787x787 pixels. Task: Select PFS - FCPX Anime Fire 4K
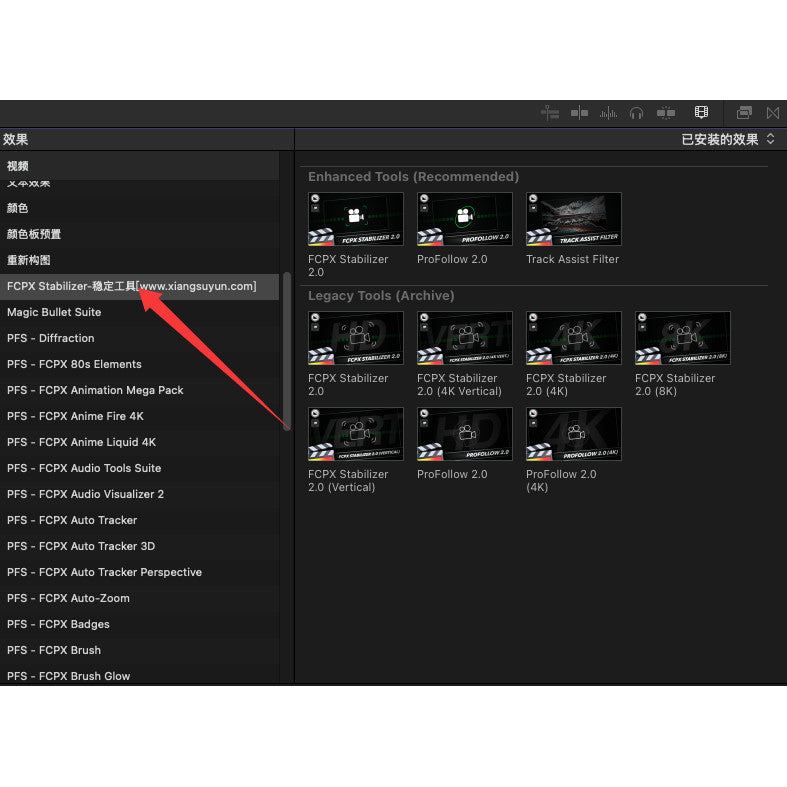139,417
